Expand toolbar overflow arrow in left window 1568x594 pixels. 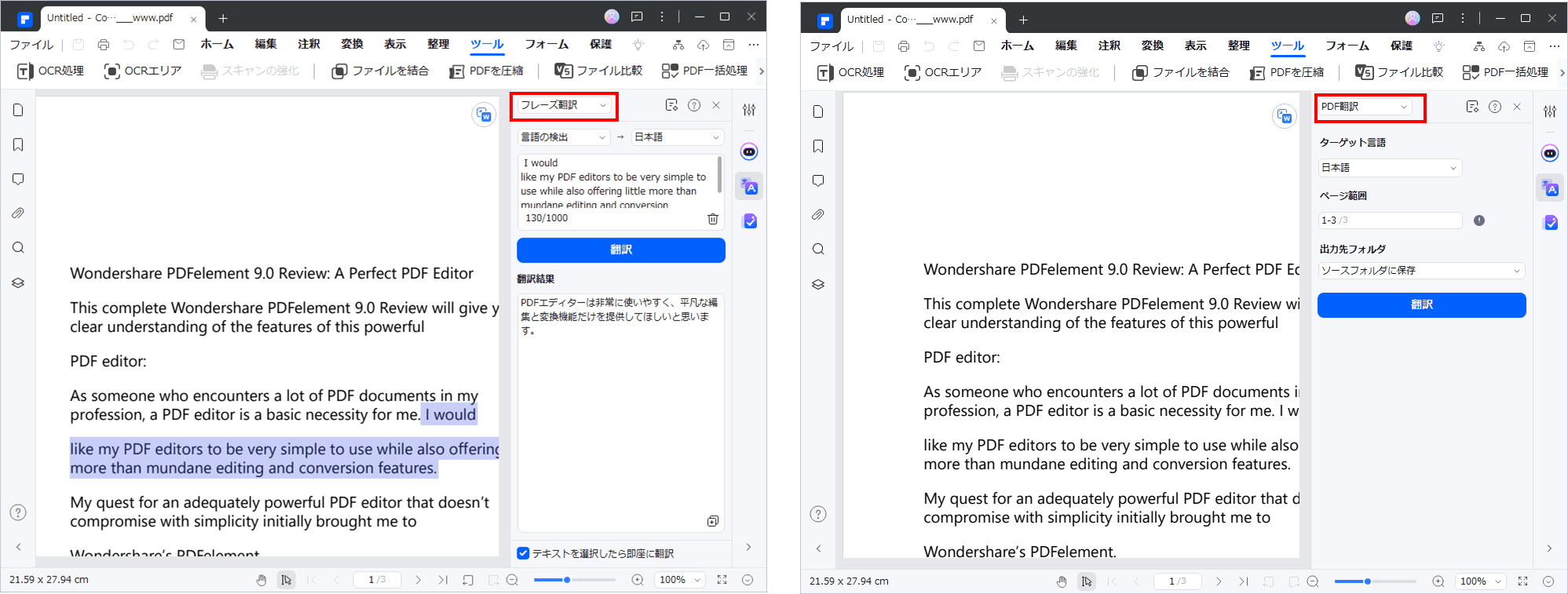761,71
